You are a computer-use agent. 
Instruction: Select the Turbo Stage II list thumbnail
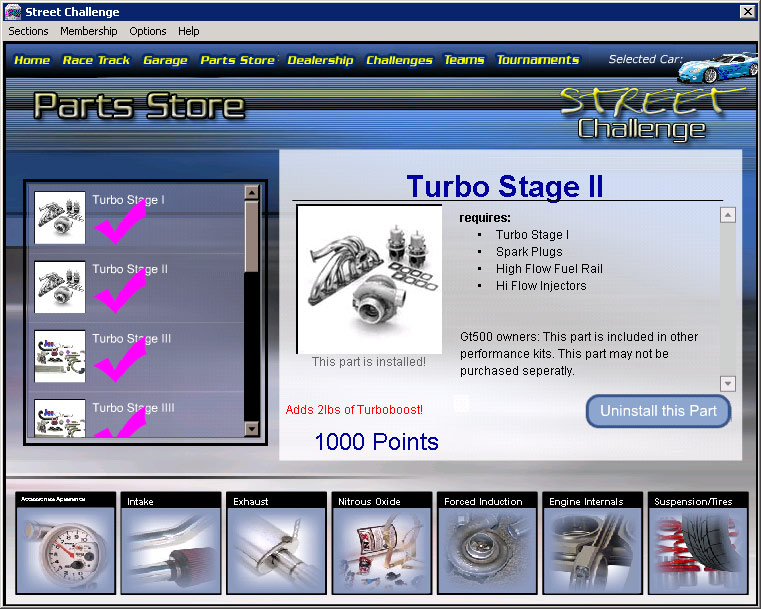click(x=60, y=287)
